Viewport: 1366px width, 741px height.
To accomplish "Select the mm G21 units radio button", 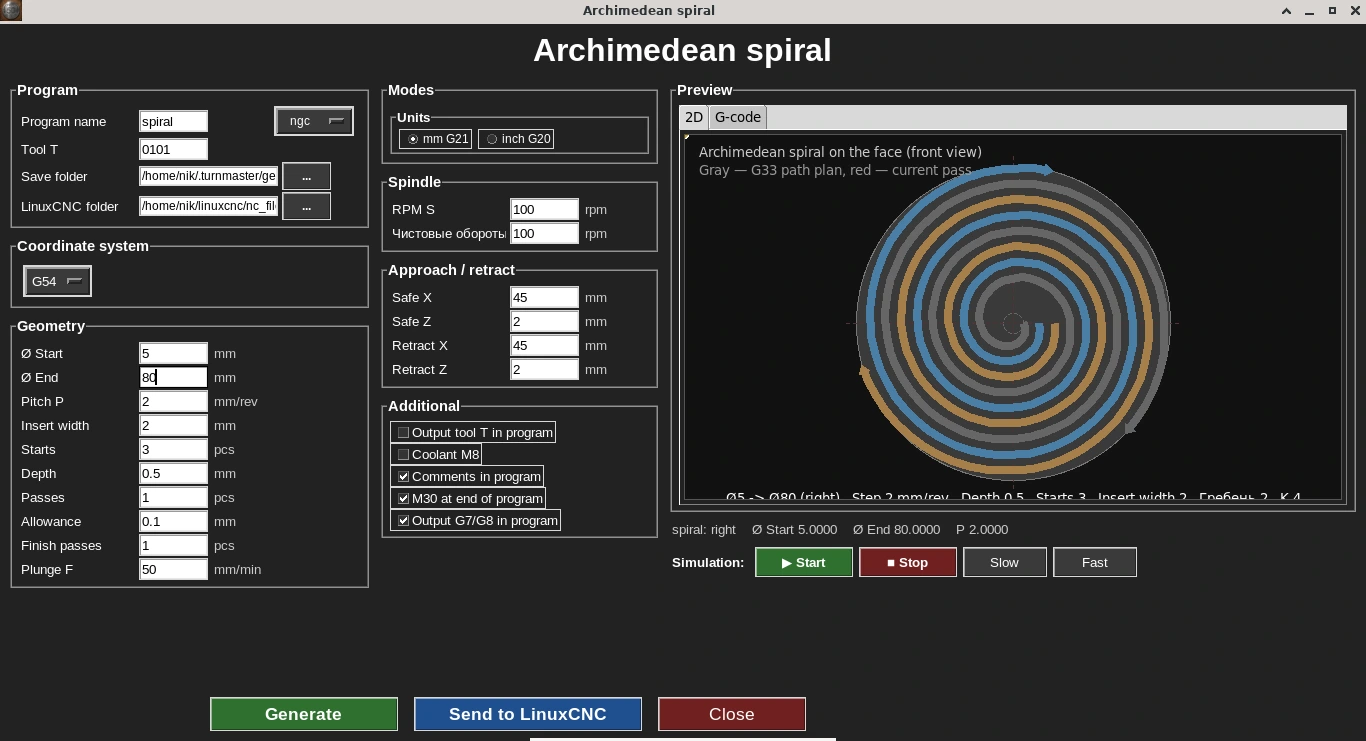I will pyautogui.click(x=435, y=139).
